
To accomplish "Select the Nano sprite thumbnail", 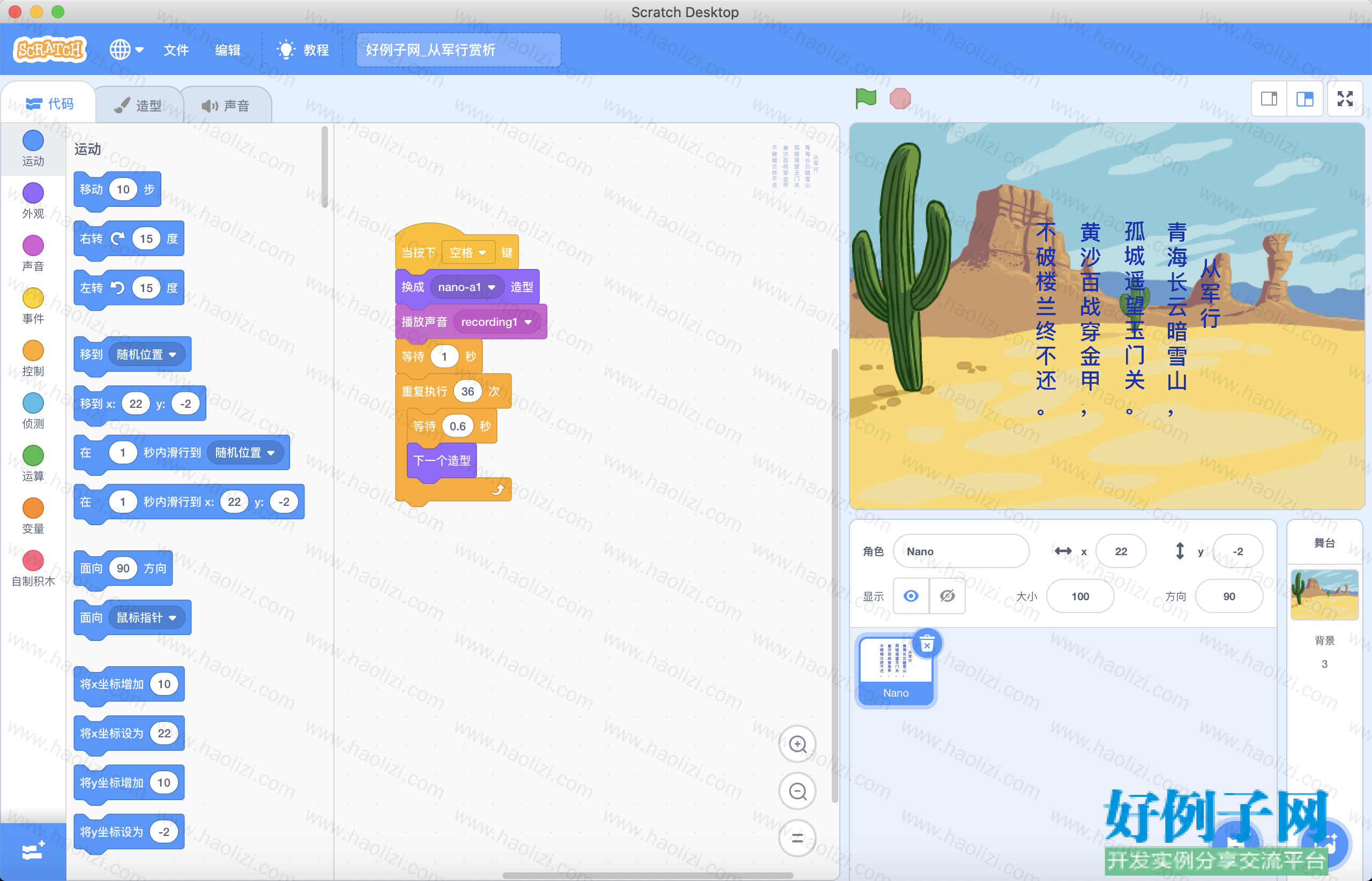I will [x=896, y=670].
